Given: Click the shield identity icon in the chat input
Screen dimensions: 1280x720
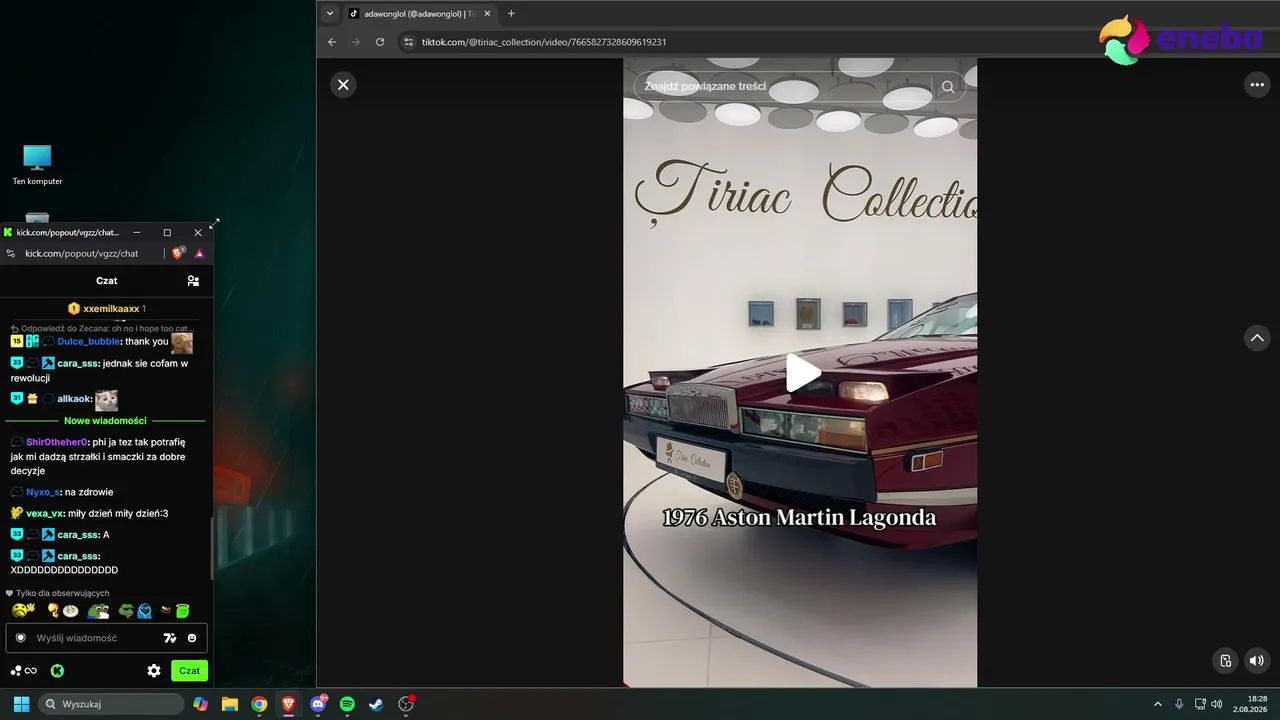Looking at the screenshot, I should [x=20, y=638].
